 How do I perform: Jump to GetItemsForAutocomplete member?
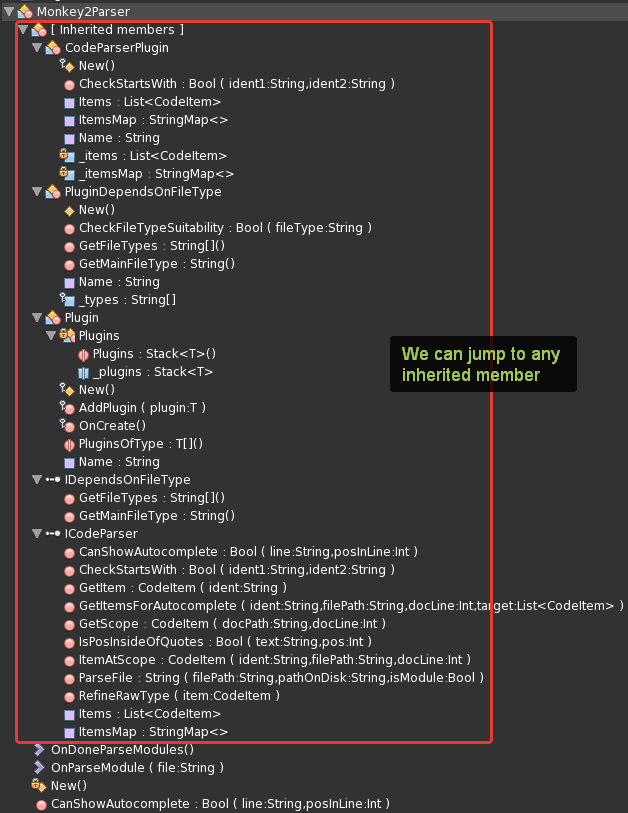pyautogui.click(x=350, y=606)
